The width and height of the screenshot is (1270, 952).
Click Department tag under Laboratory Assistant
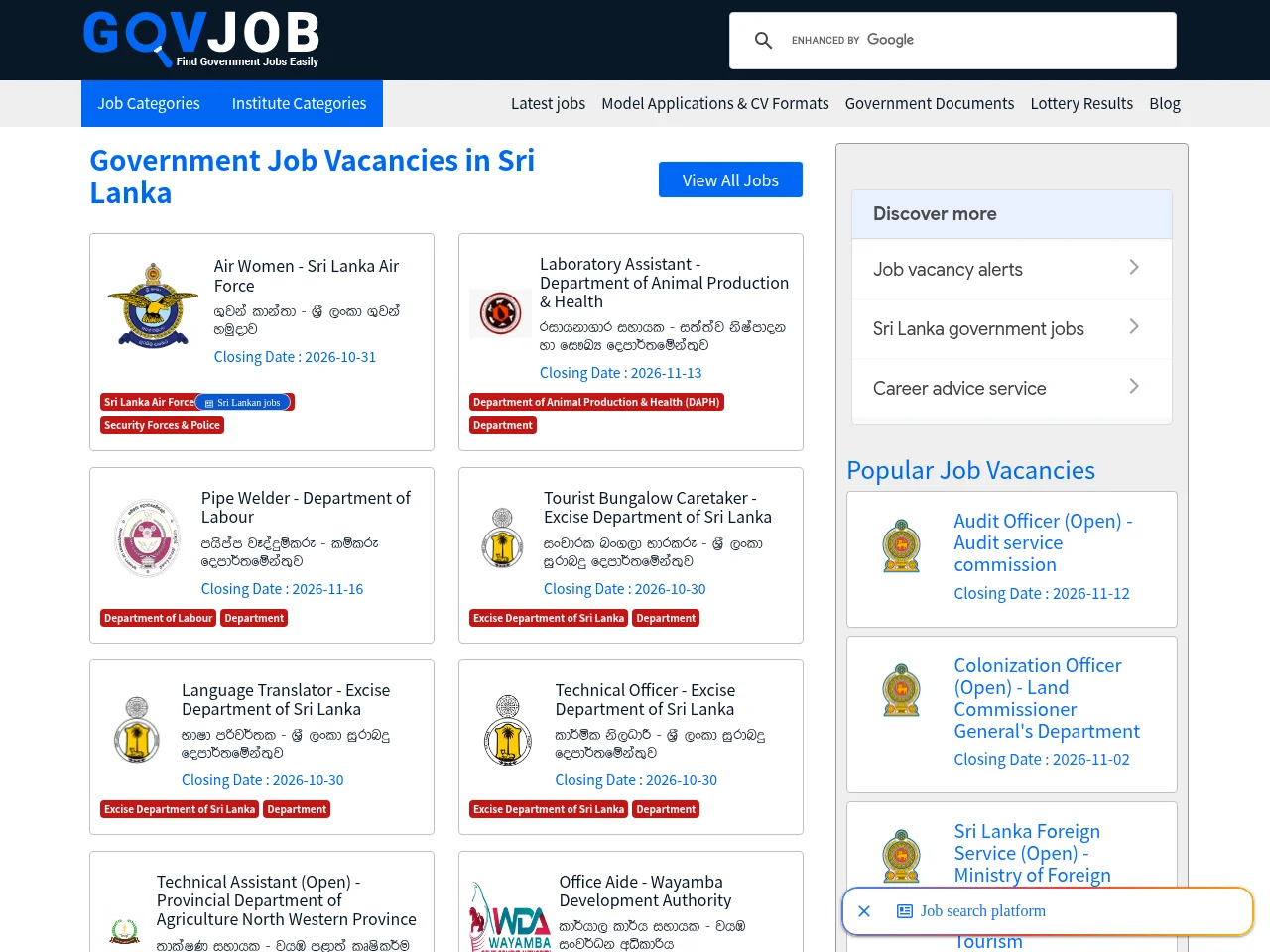point(503,425)
